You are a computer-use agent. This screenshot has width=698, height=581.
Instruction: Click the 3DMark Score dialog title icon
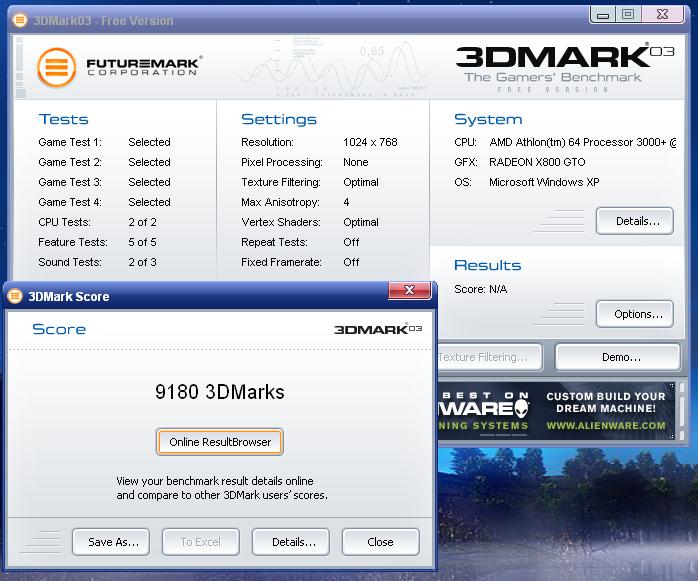[x=15, y=296]
